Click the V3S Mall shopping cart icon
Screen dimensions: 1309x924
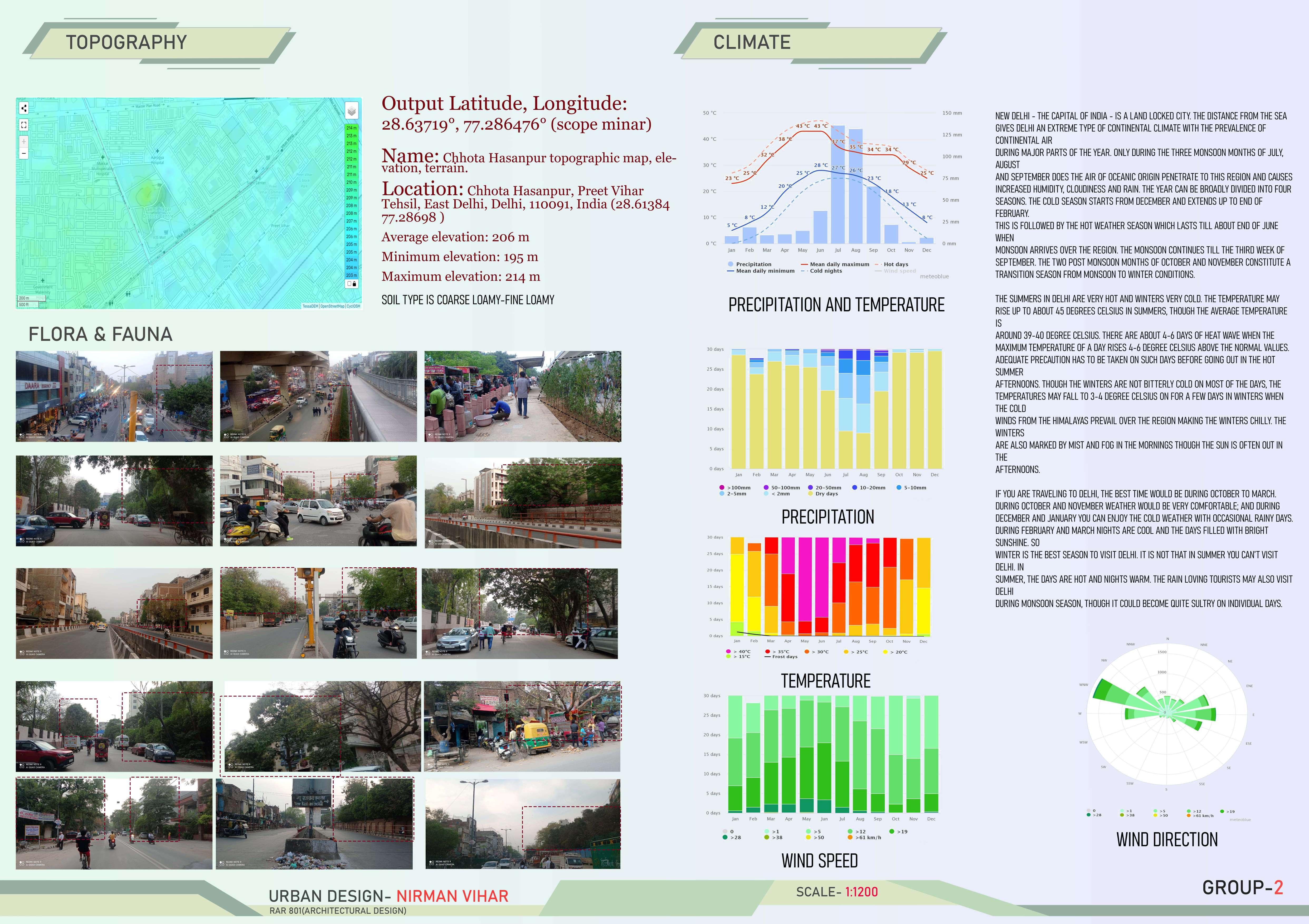[166, 232]
